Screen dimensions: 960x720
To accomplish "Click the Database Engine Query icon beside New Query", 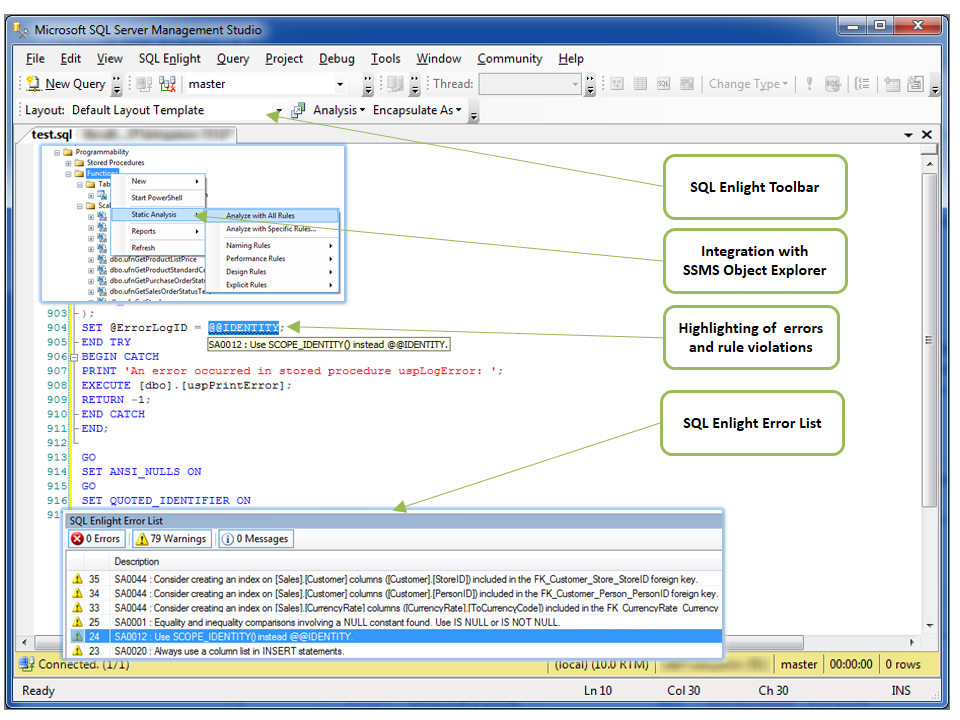I will (144, 84).
